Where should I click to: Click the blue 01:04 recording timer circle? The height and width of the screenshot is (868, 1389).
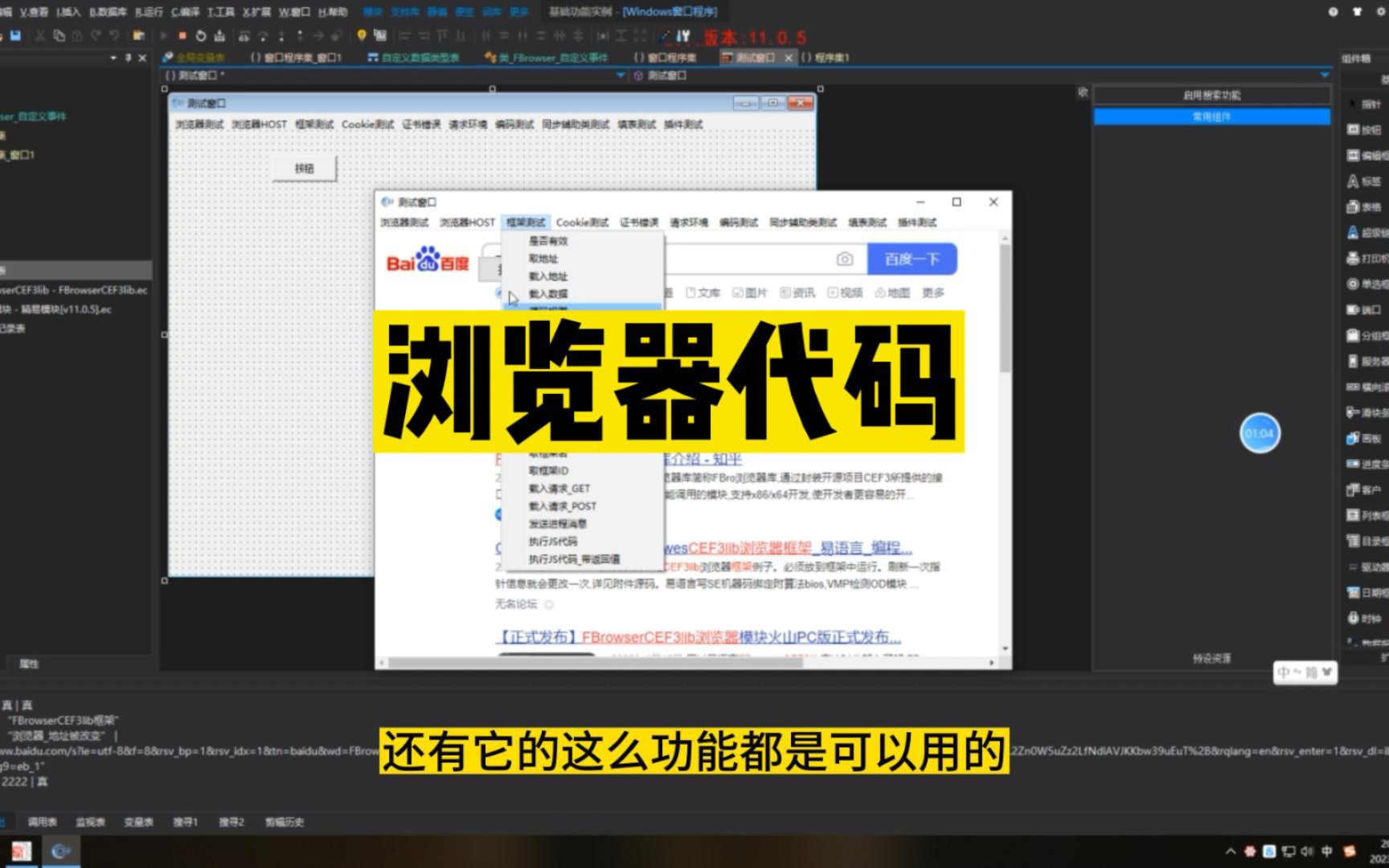(1260, 433)
